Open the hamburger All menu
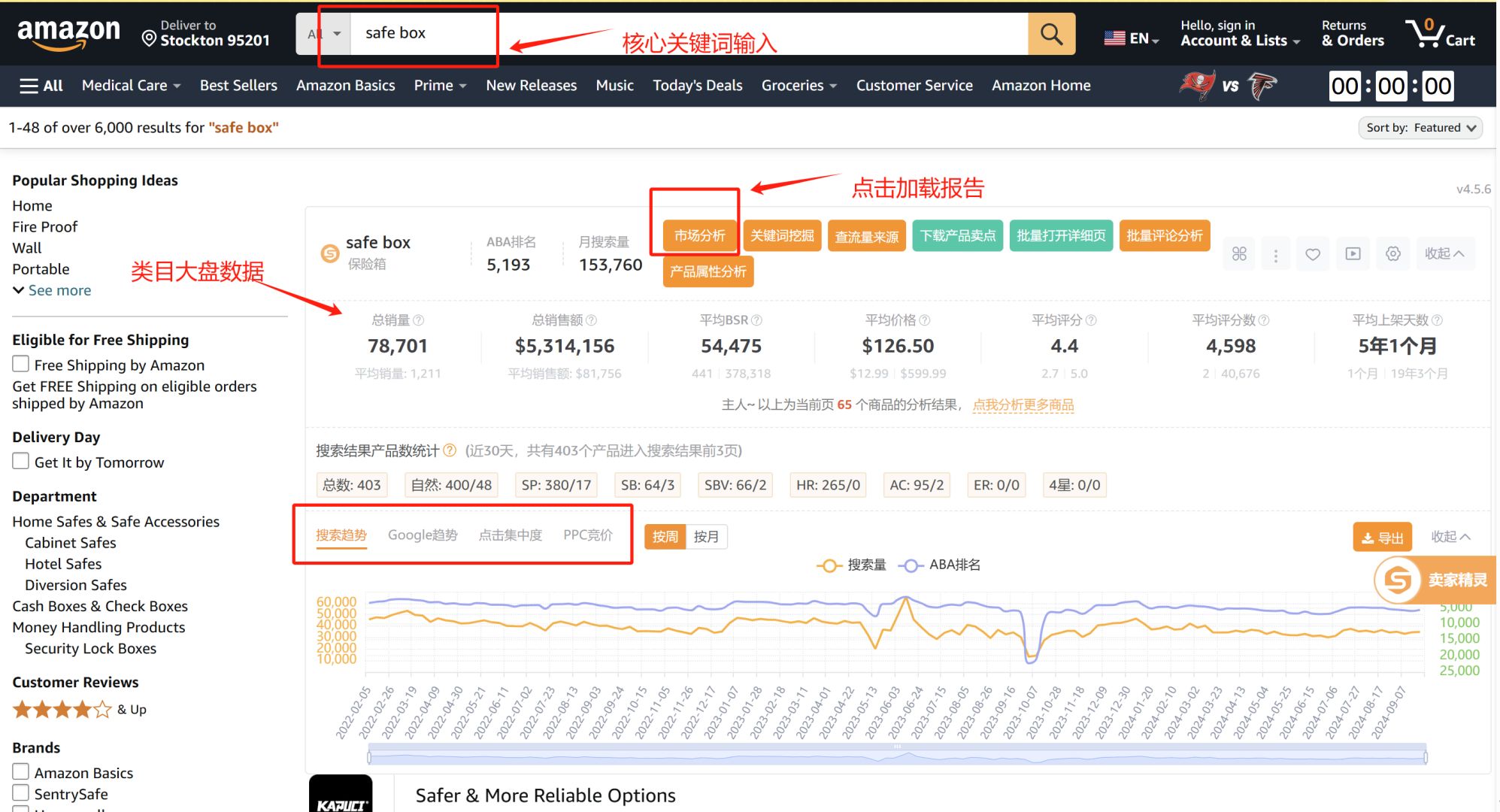The image size is (1500, 812). [41, 86]
